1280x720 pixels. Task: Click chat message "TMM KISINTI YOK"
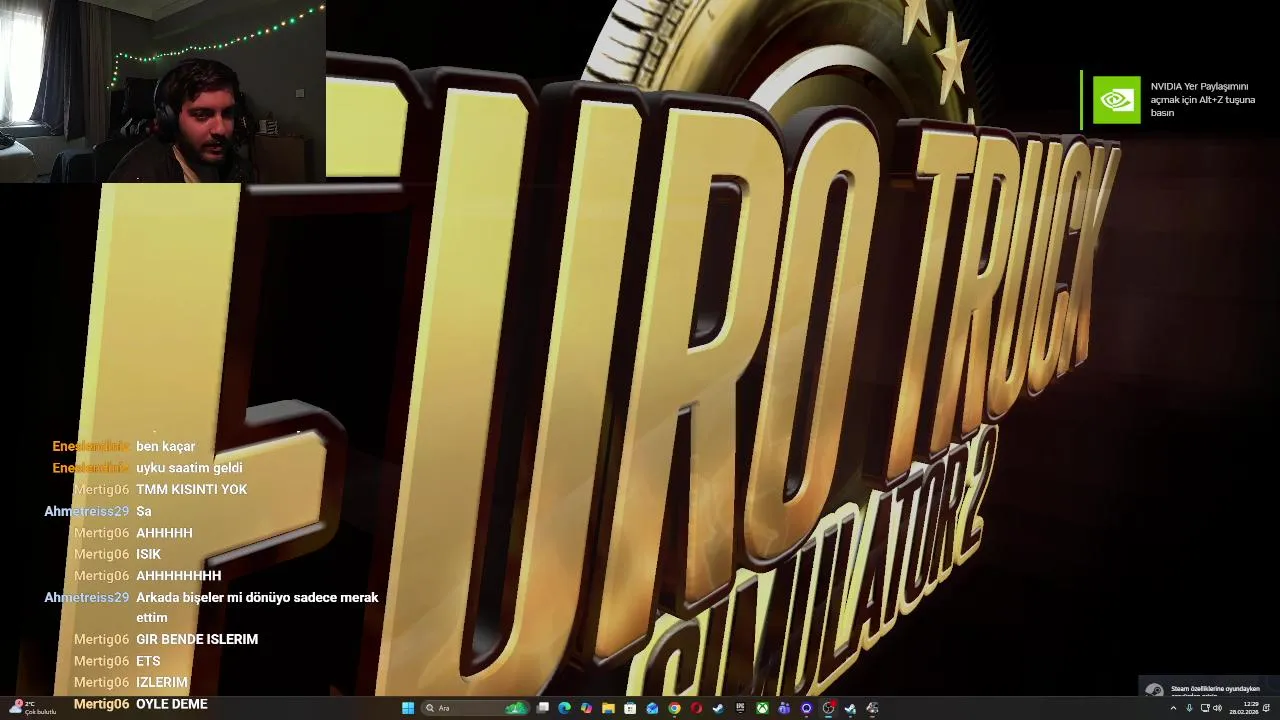click(x=191, y=489)
